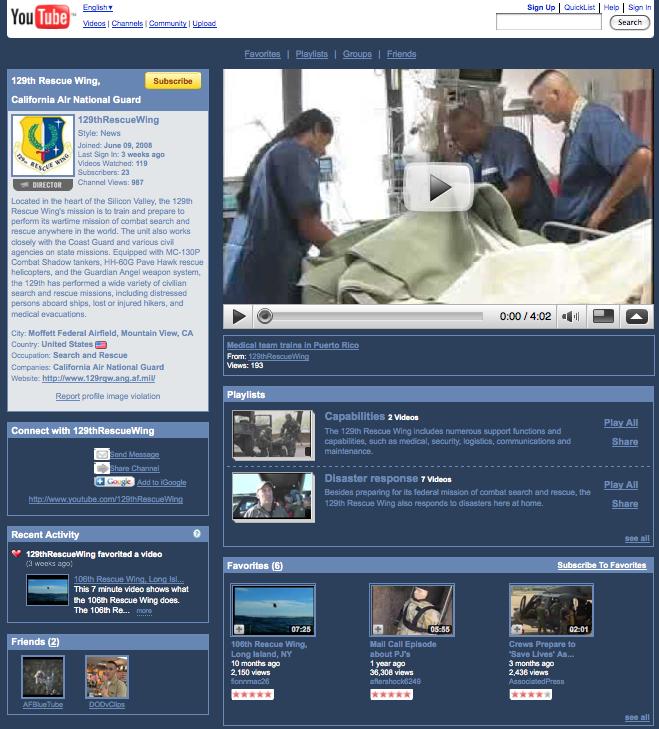Expand the player's up-arrow menu button
Image resolution: width=659 pixels, height=729 pixels.
[x=637, y=317]
